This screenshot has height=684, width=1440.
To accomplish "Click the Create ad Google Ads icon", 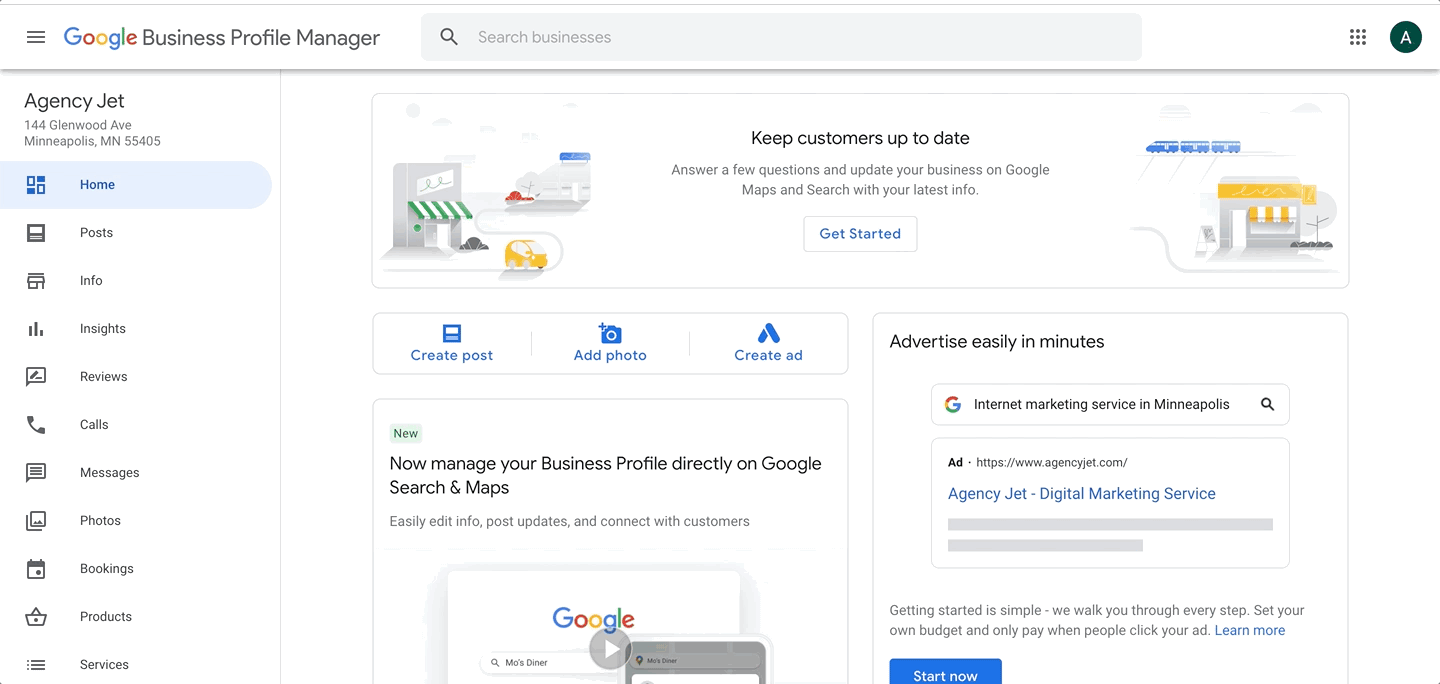I will tap(768, 333).
